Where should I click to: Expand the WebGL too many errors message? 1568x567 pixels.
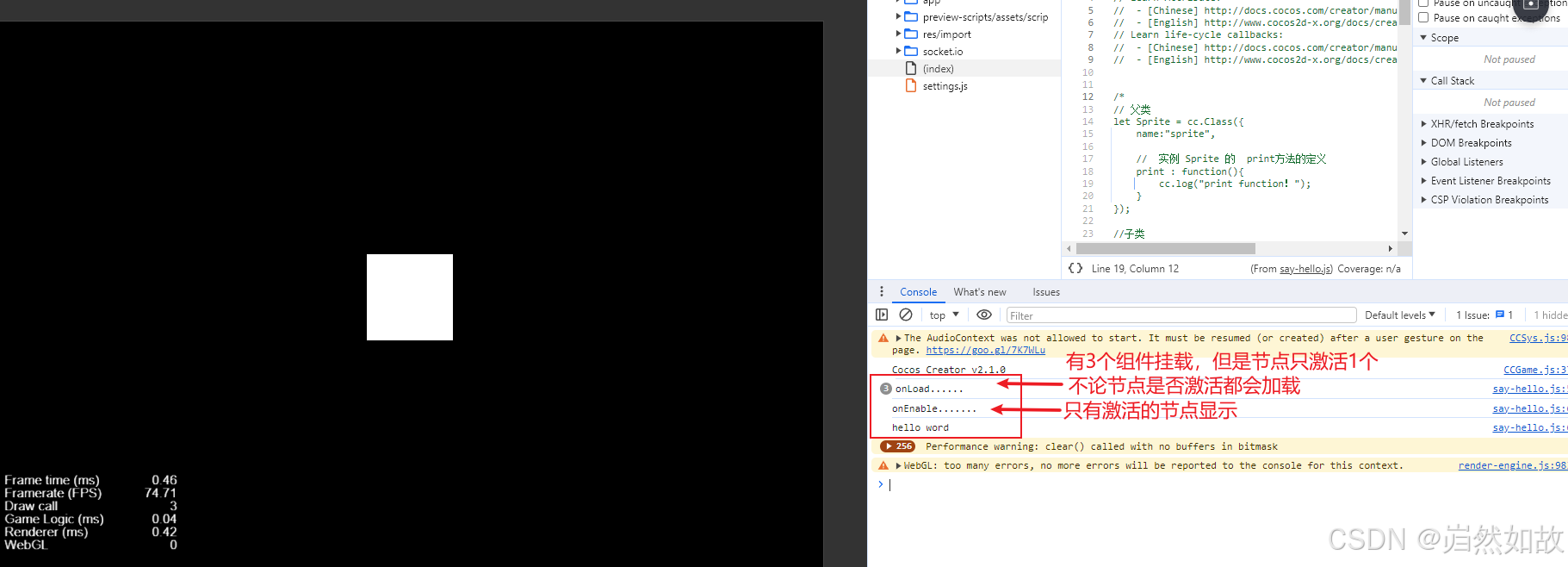[x=898, y=465]
